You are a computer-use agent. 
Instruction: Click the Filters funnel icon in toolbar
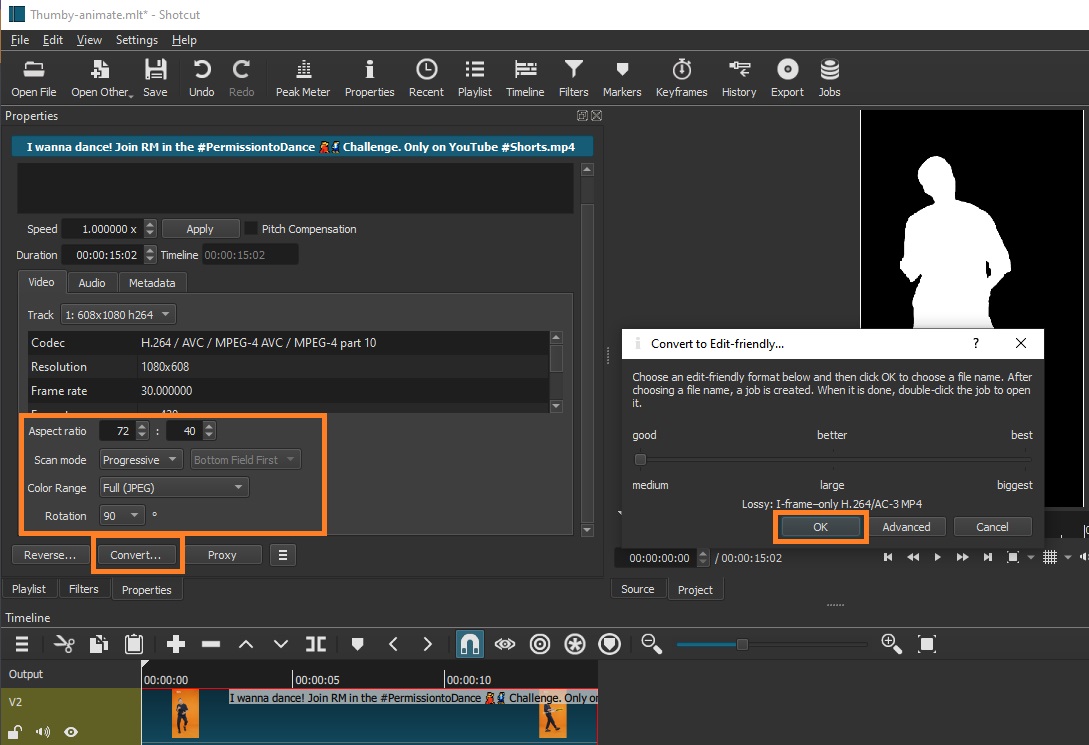pyautogui.click(x=573, y=78)
